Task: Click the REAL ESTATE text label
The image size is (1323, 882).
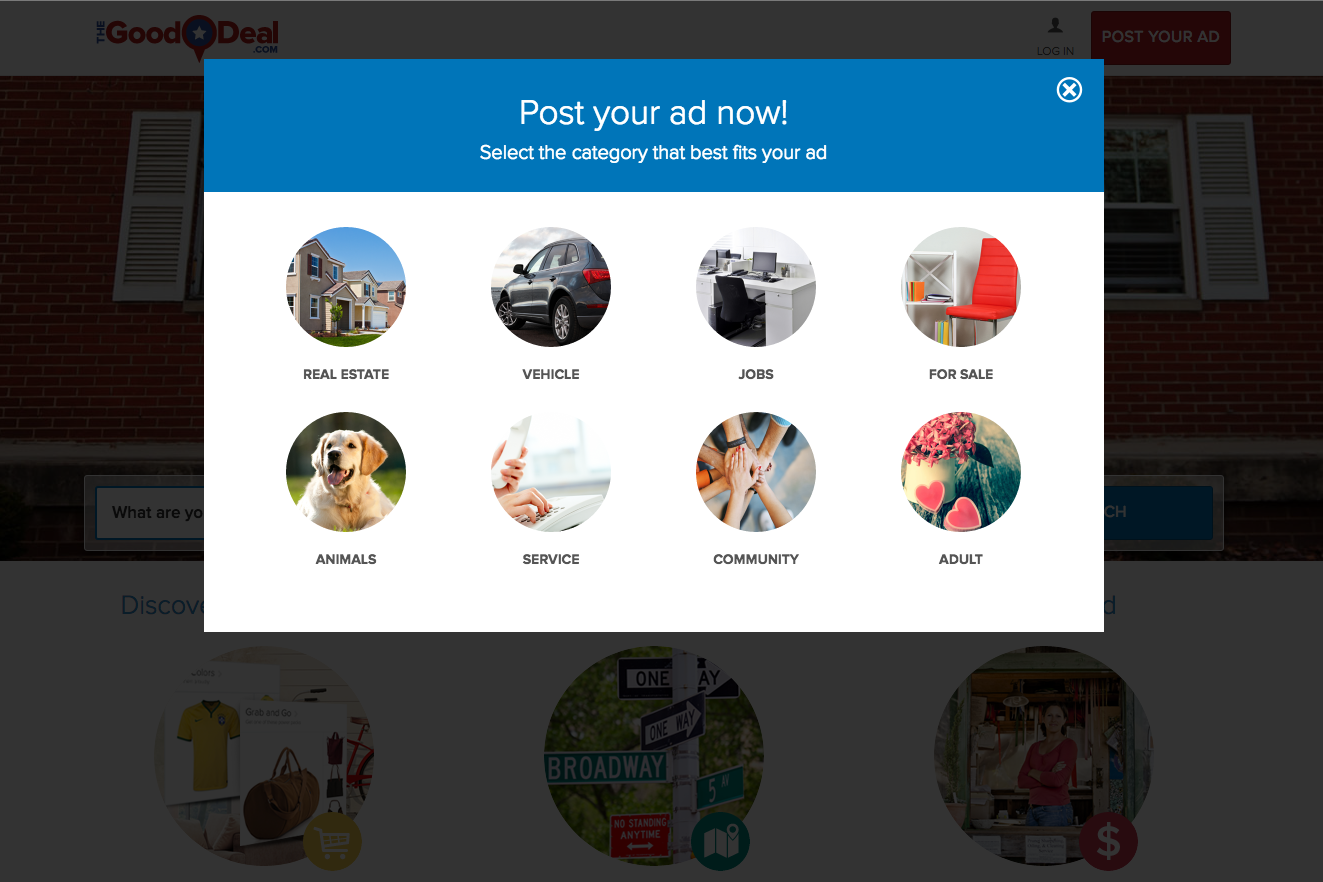Action: click(x=346, y=374)
